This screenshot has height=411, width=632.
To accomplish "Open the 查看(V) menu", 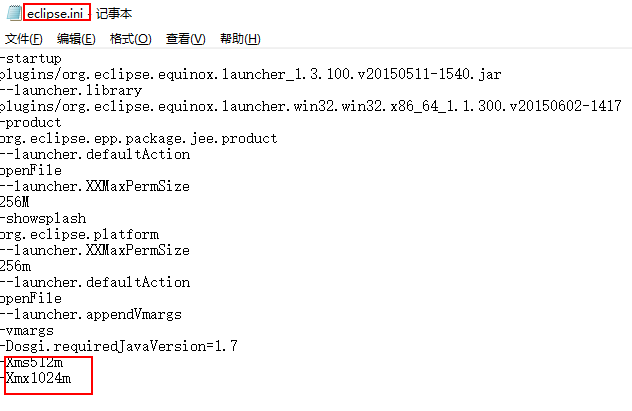I will pos(185,39).
